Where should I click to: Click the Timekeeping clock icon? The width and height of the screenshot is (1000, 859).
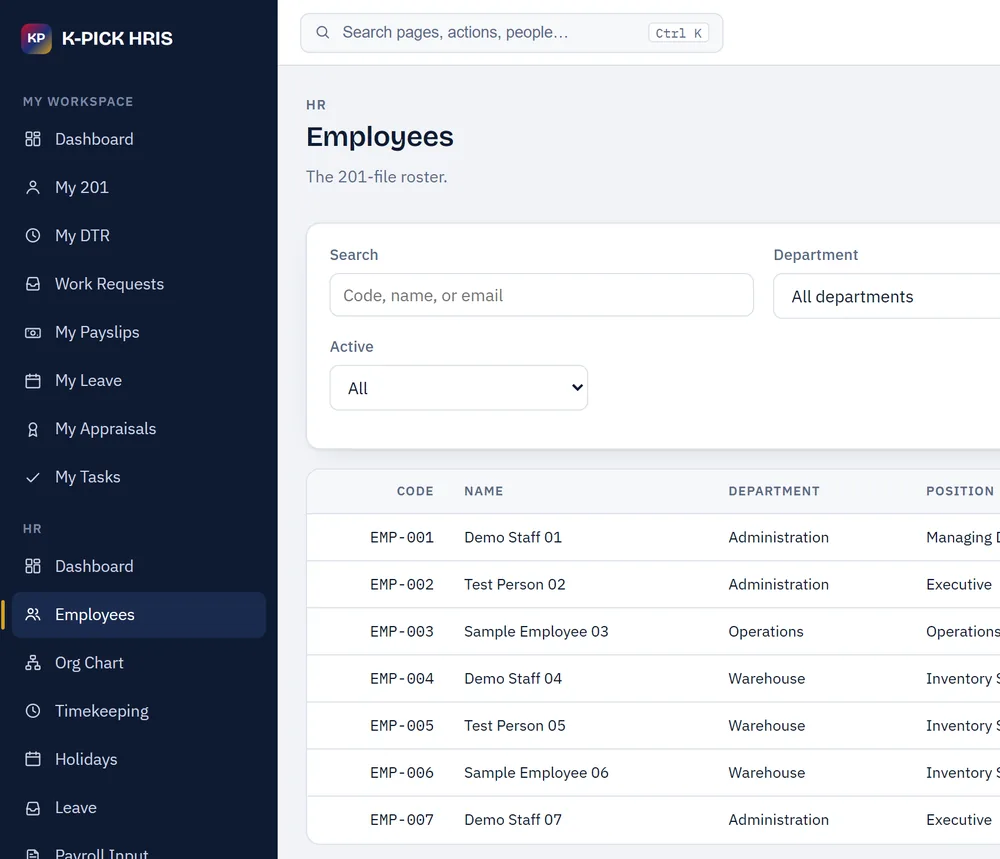coord(33,711)
